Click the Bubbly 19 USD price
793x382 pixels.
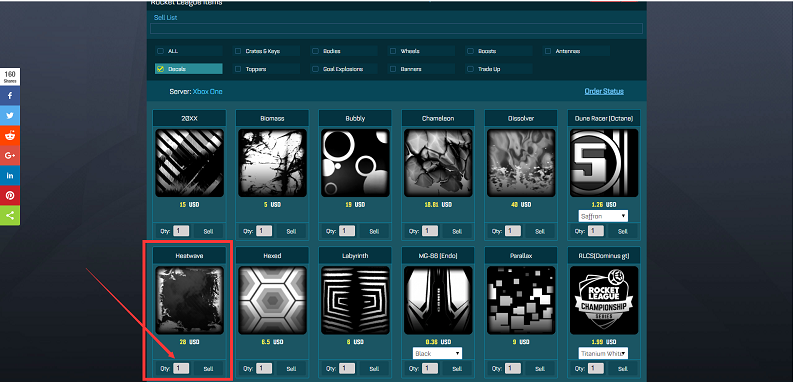pos(355,205)
